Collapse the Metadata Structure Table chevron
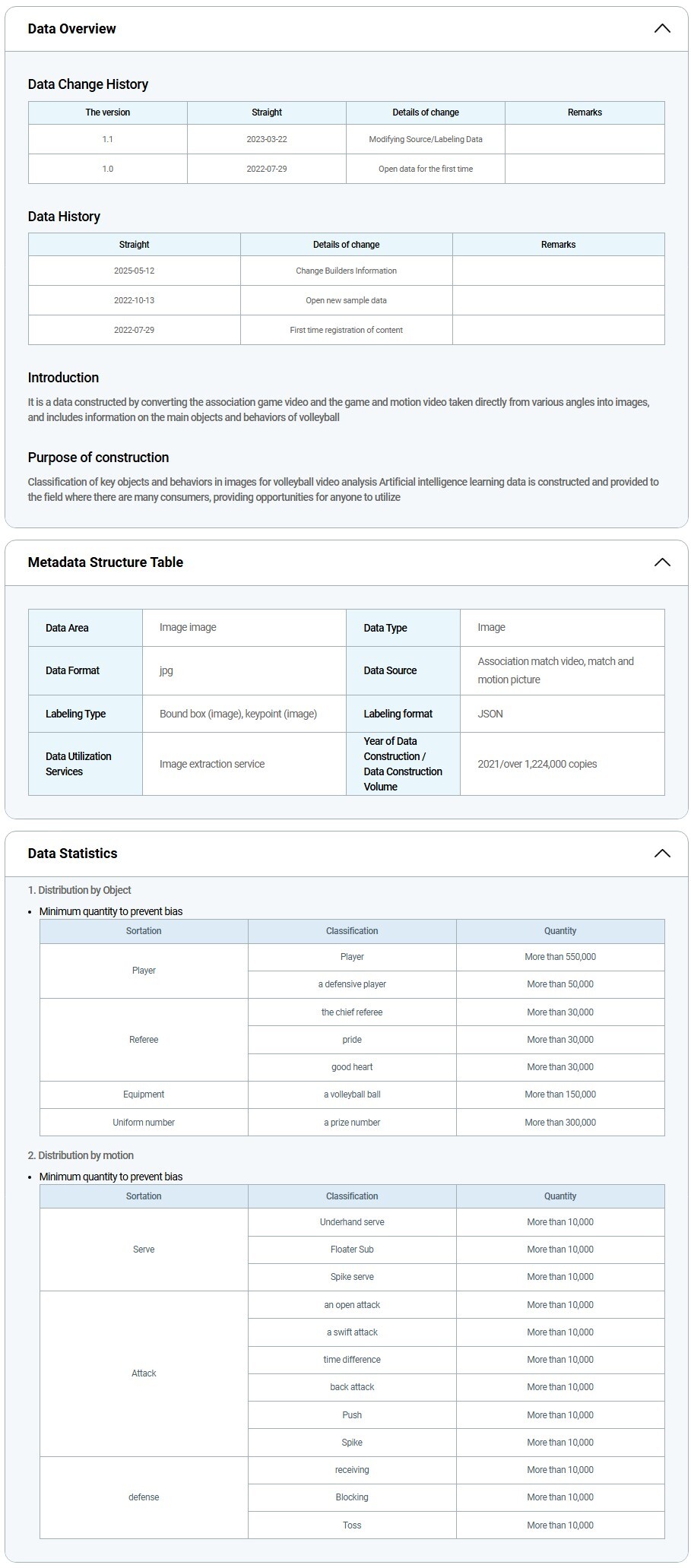 (x=661, y=562)
